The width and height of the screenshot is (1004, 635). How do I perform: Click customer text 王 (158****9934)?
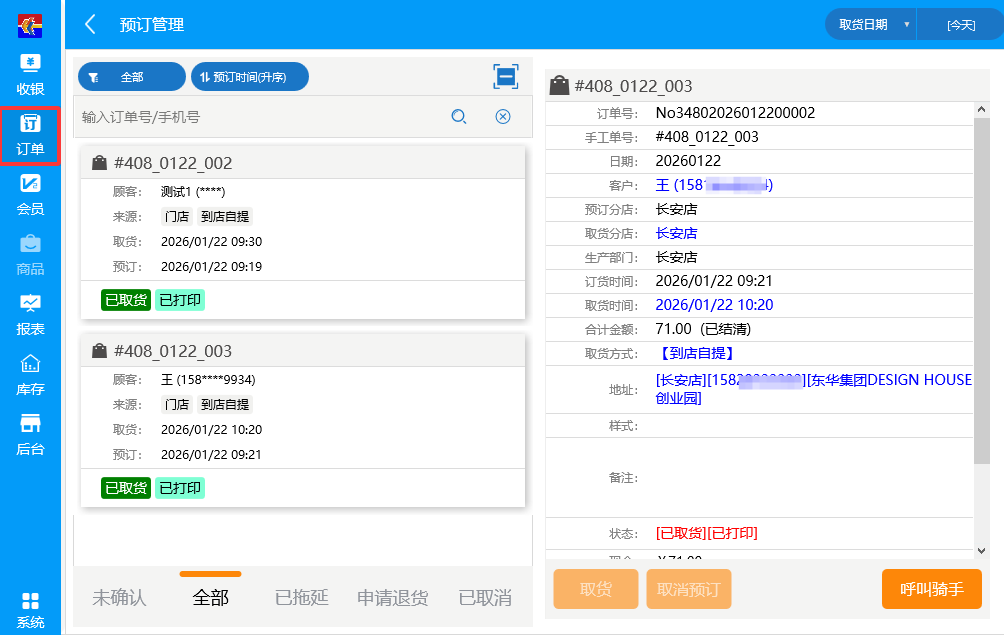(x=208, y=380)
